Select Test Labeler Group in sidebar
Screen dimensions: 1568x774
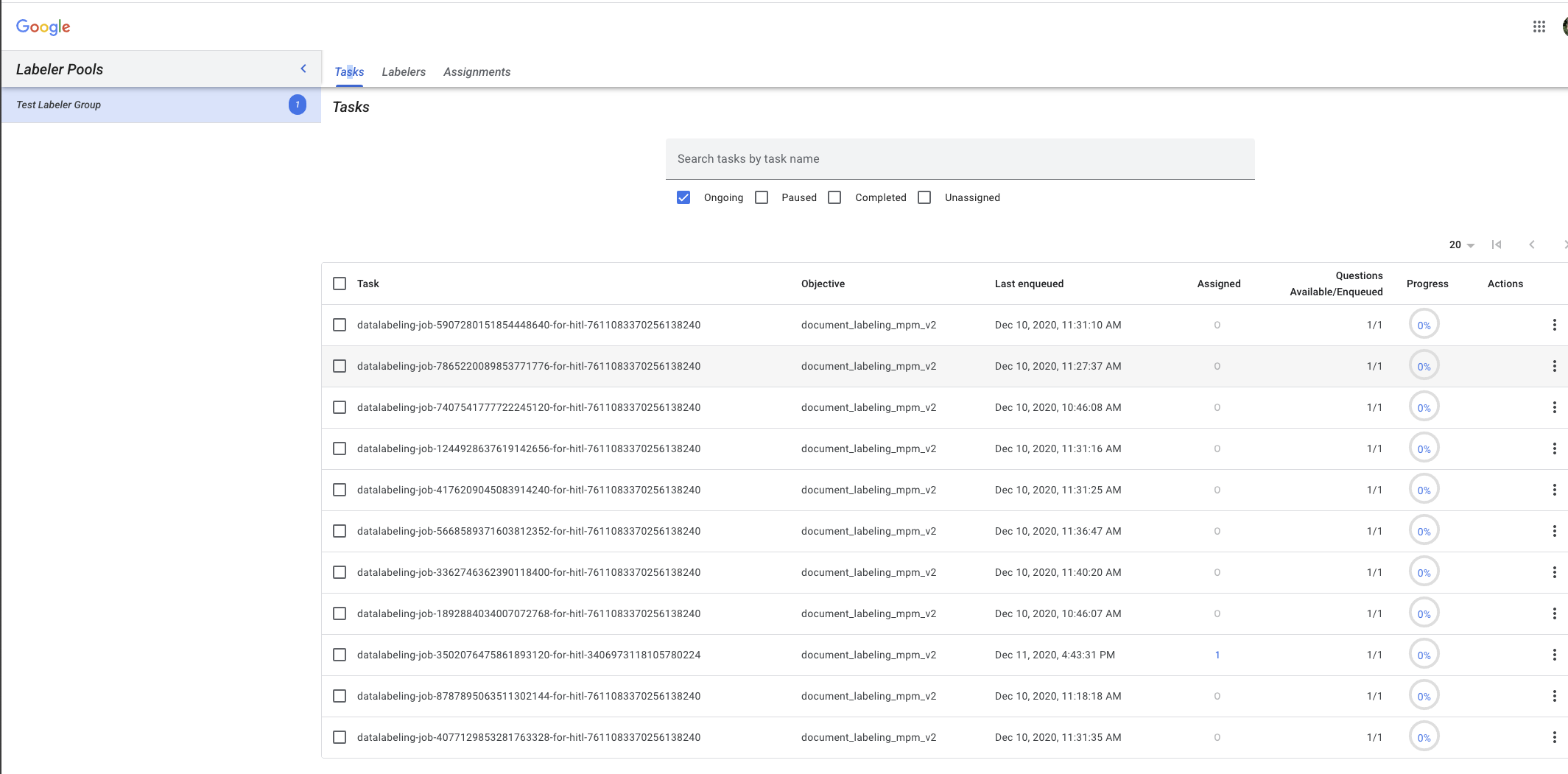point(59,105)
